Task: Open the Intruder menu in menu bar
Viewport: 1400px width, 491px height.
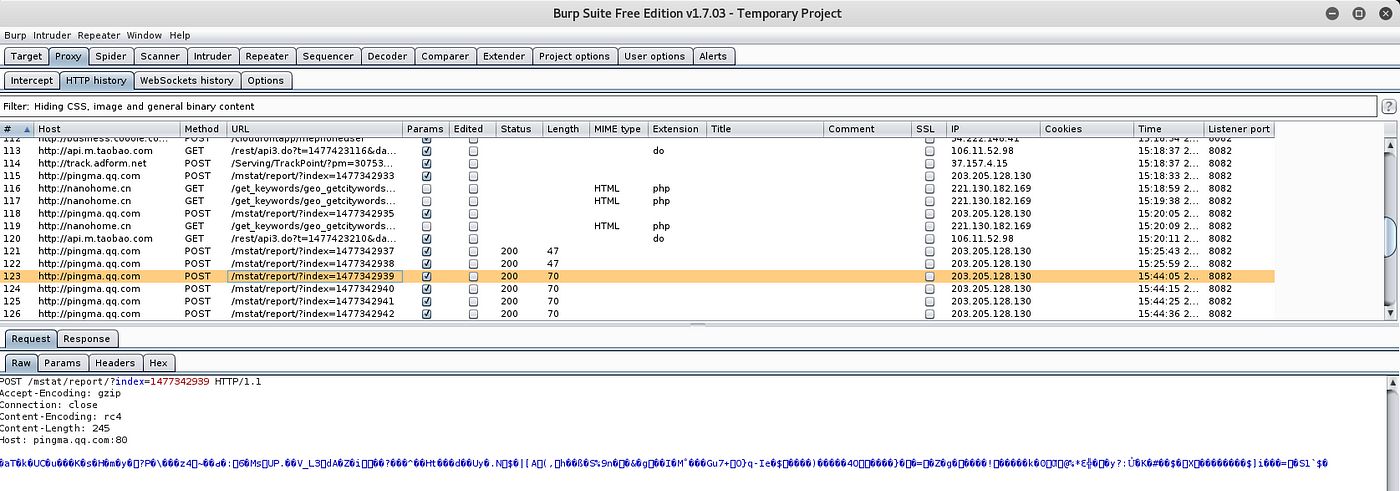Action: pos(52,35)
